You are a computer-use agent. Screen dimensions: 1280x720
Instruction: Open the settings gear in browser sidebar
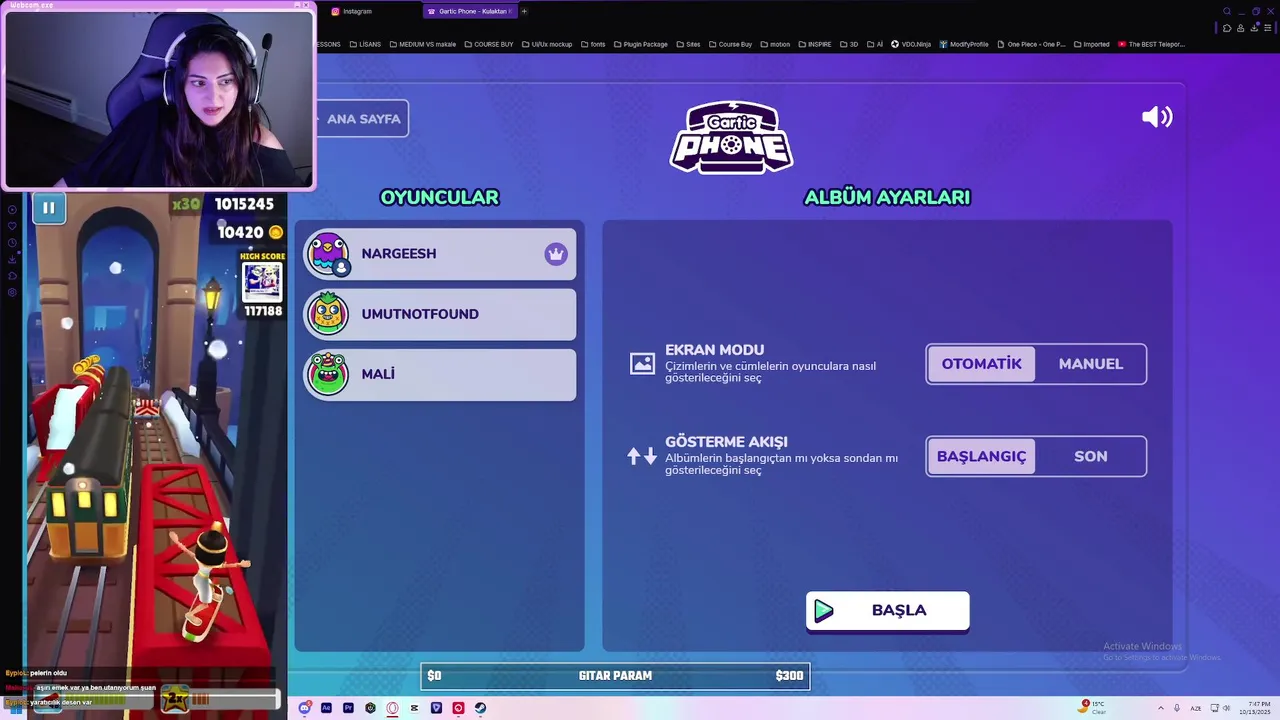(12, 292)
